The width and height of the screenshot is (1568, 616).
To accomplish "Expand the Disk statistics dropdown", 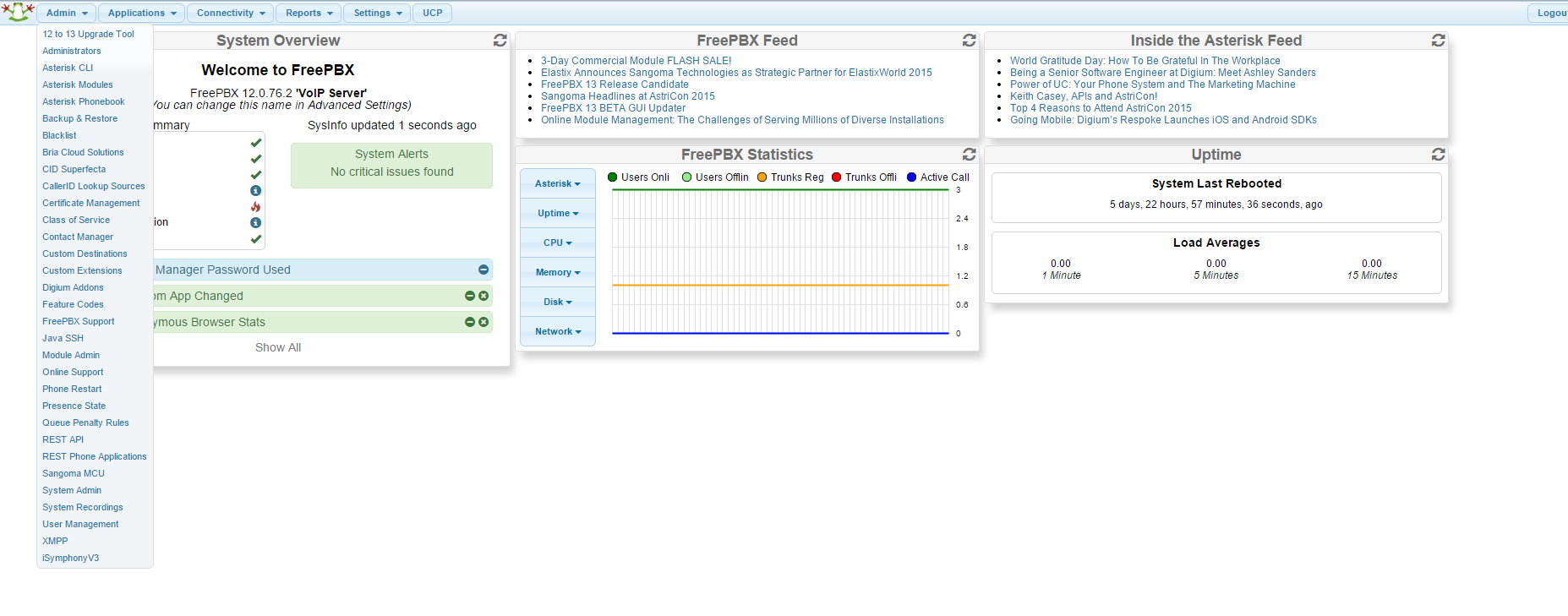I will (558, 302).
